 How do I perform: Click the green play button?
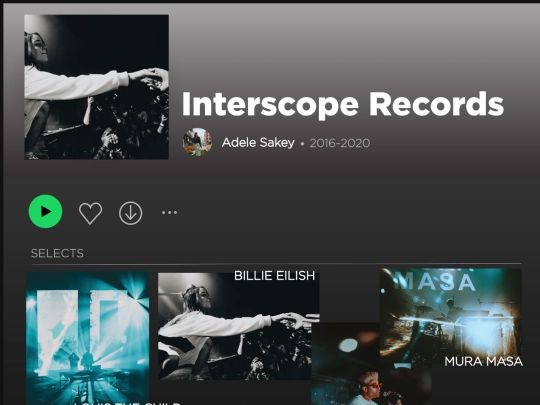pyautogui.click(x=45, y=211)
